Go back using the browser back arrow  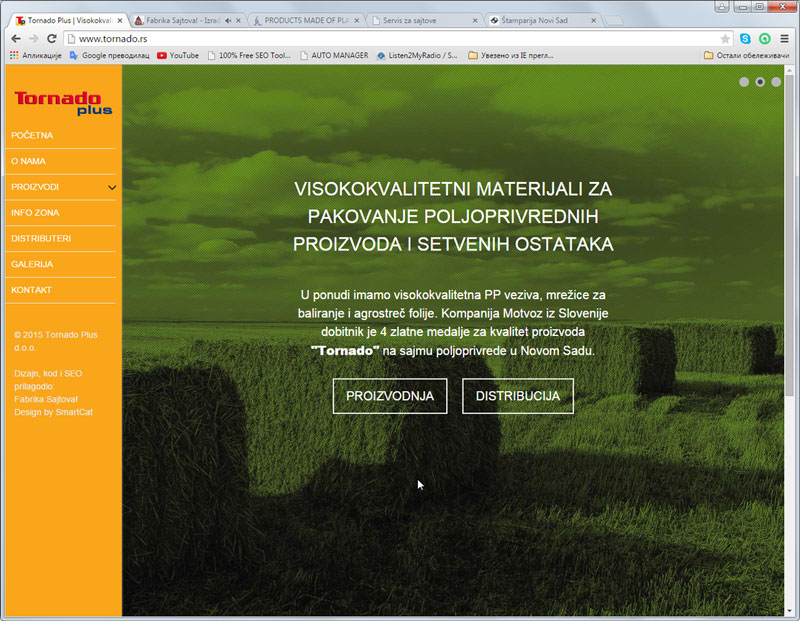tap(14, 38)
